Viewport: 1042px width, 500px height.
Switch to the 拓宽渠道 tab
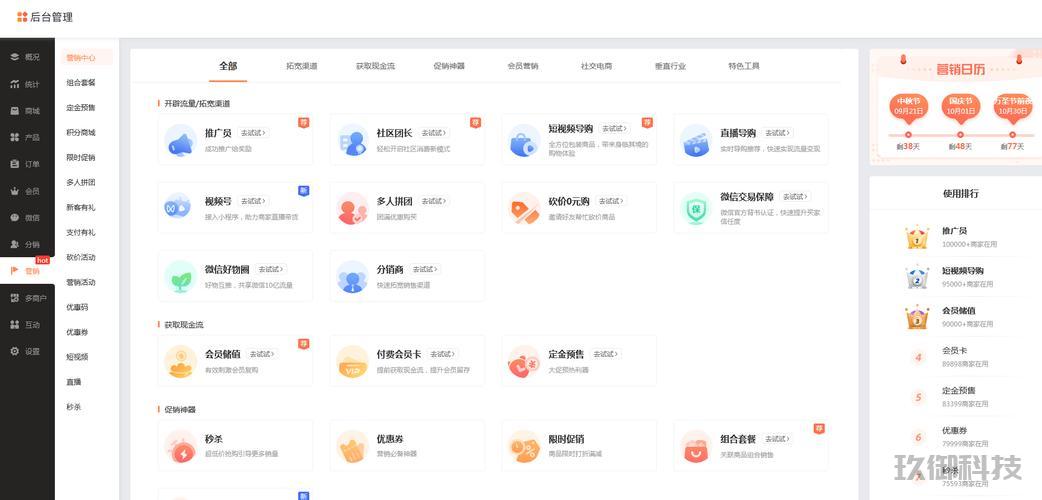tap(302, 66)
